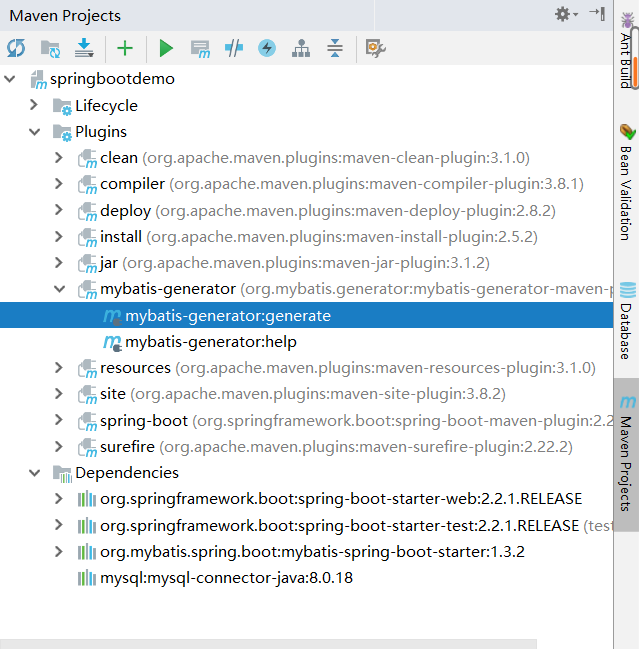Click horizontal scrollbar at panel bottom
Viewport: 639px width, 649px height.
268,644
